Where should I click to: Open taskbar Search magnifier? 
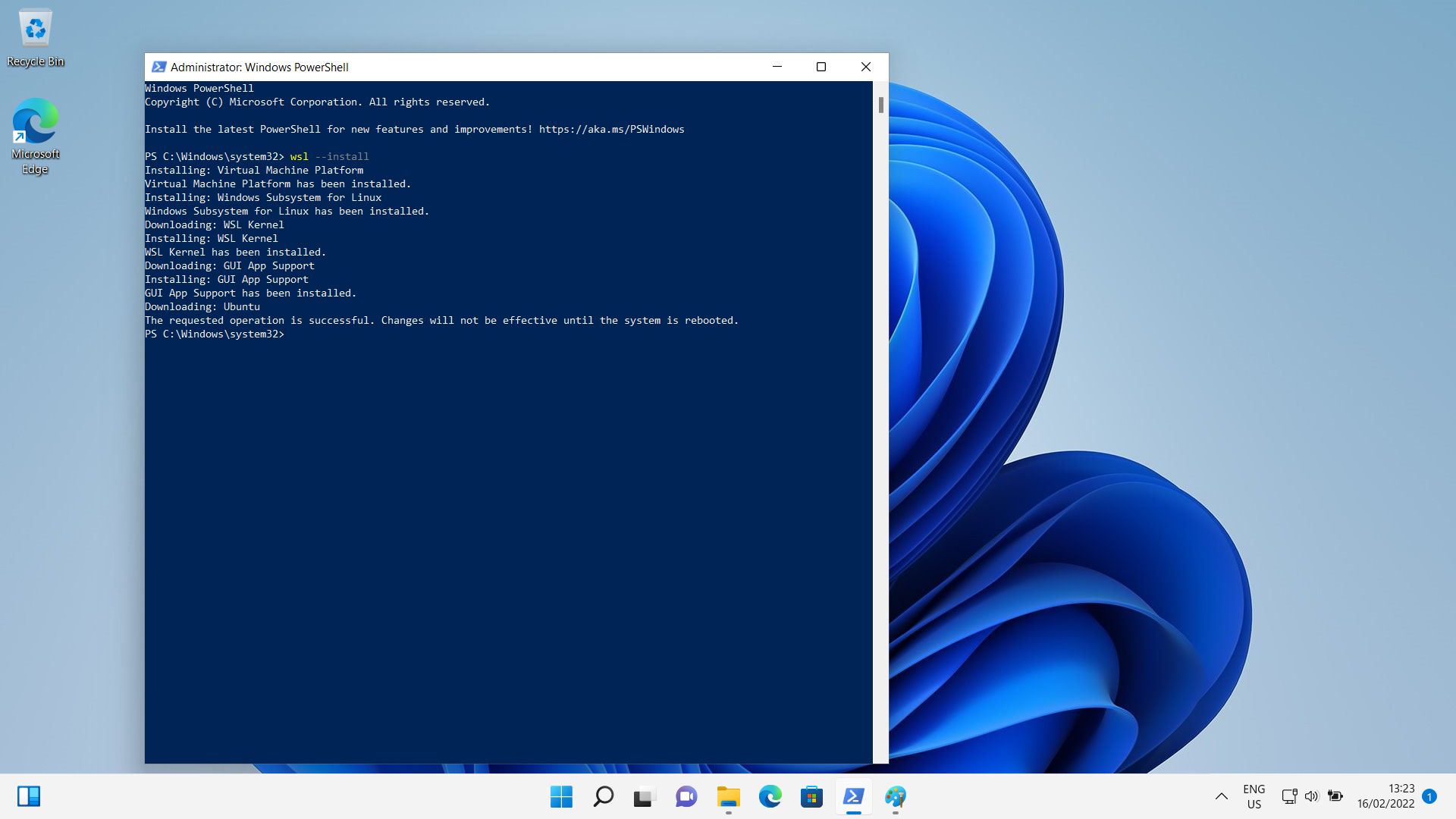tap(603, 796)
